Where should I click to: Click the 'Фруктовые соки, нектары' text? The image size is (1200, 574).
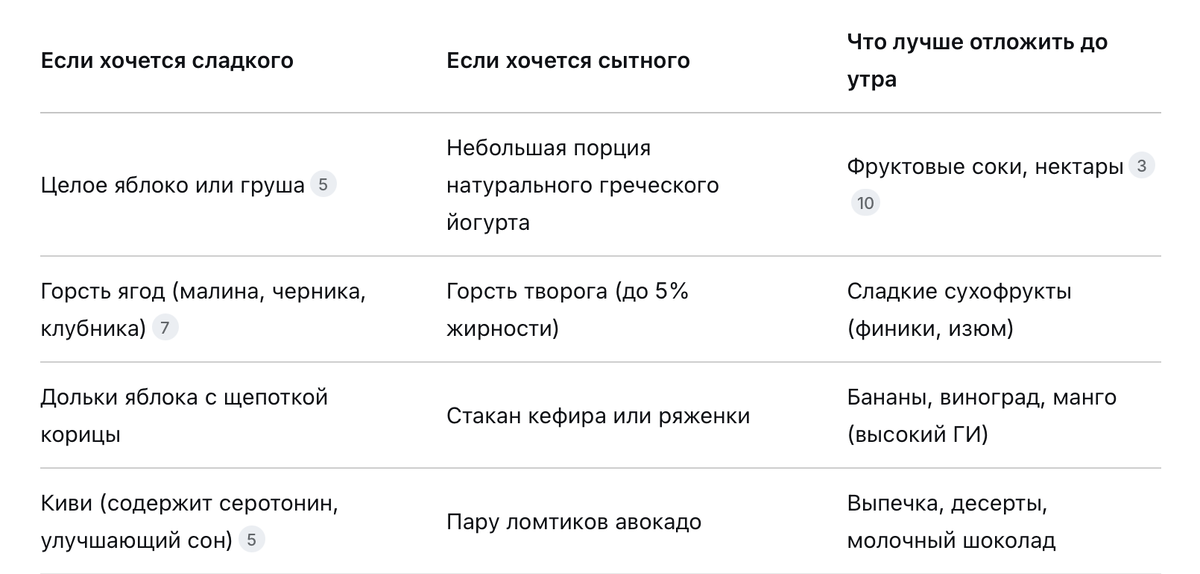coord(985,167)
